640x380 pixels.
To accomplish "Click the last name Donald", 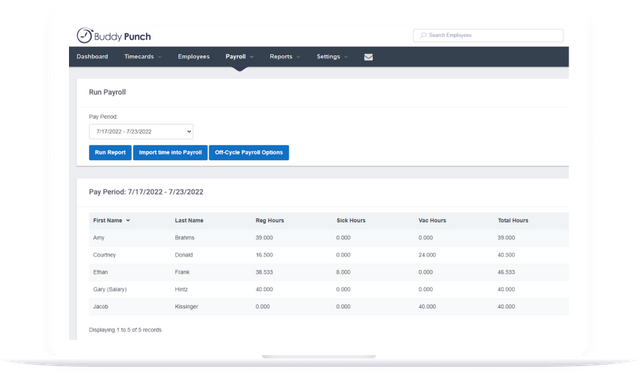I will click(x=184, y=255).
